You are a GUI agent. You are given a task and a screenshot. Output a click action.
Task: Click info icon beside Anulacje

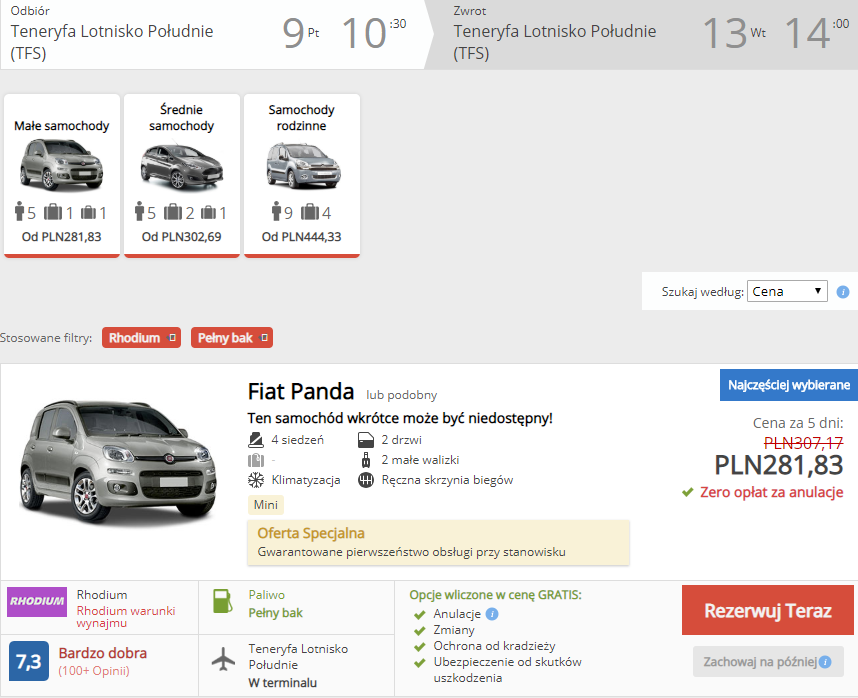click(x=492, y=614)
